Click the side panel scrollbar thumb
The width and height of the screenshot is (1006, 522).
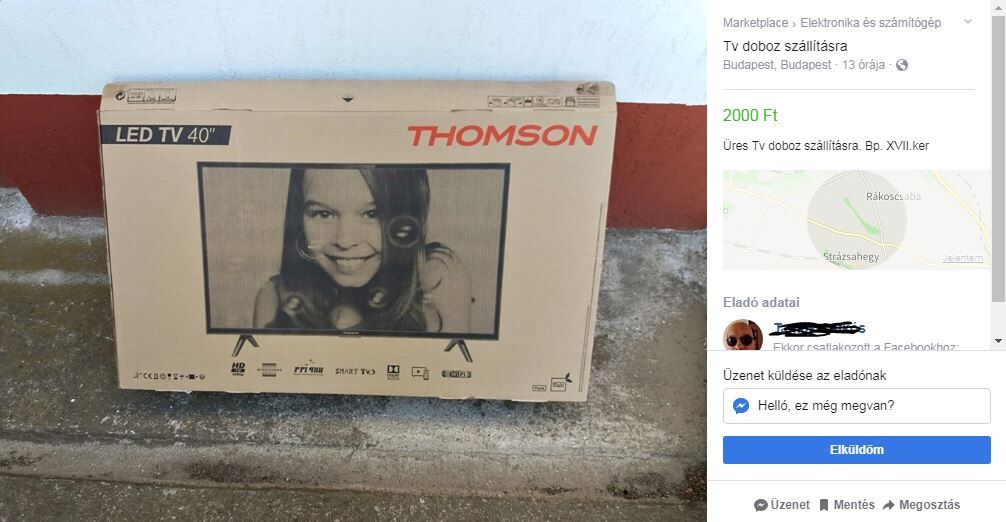coord(998,157)
